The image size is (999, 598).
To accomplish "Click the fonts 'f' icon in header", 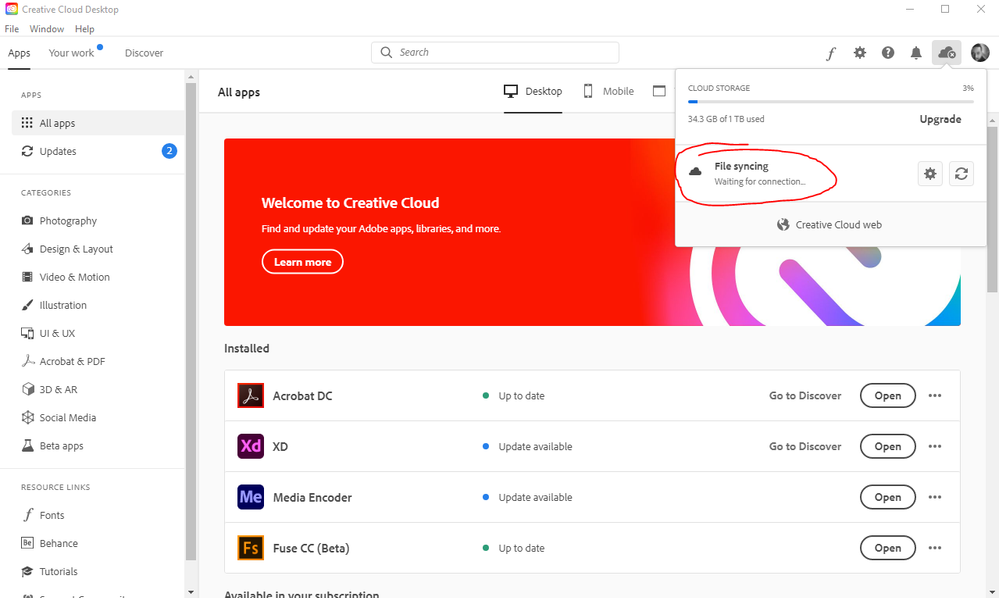I will pyautogui.click(x=831, y=54).
